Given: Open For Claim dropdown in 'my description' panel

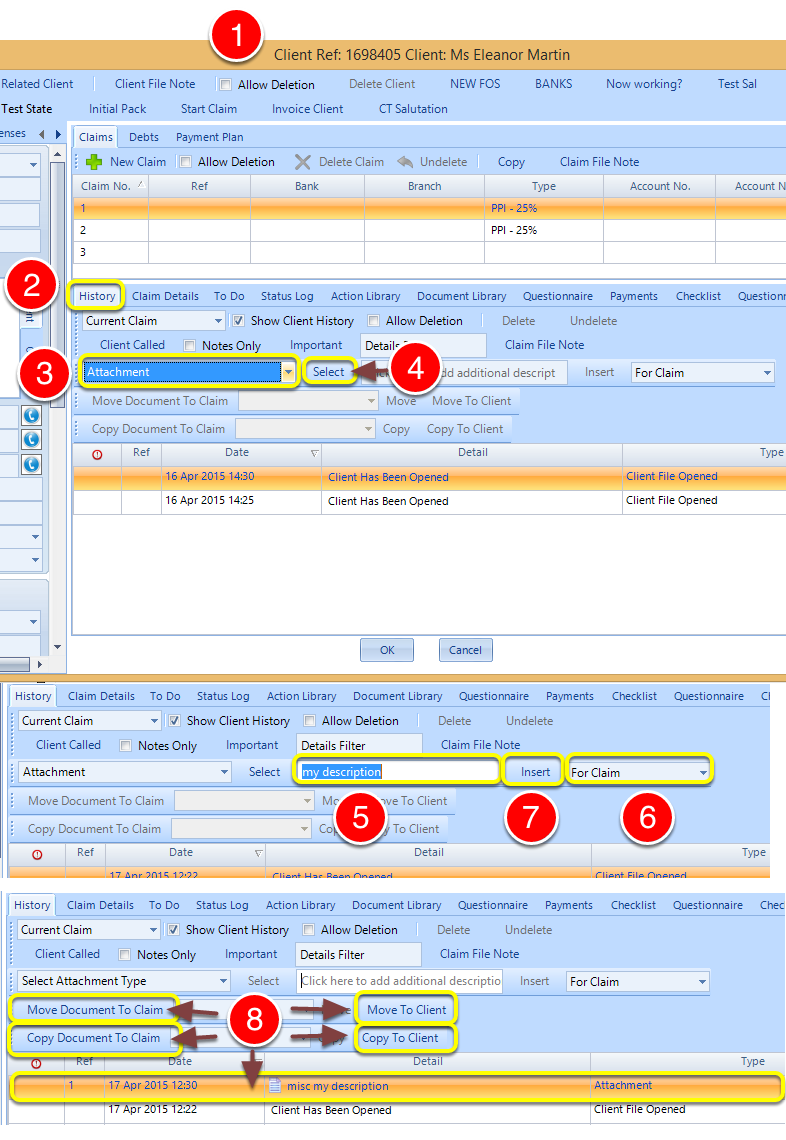Looking at the screenshot, I should click(x=703, y=772).
